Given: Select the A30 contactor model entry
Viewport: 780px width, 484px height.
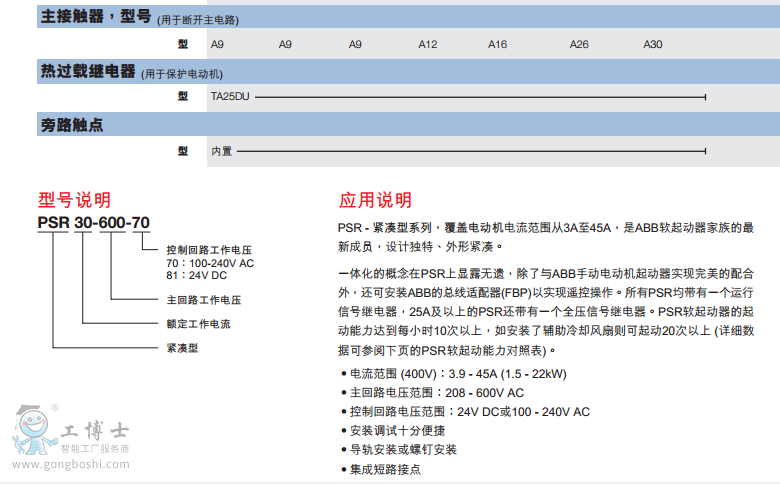Looking at the screenshot, I should [x=652, y=44].
